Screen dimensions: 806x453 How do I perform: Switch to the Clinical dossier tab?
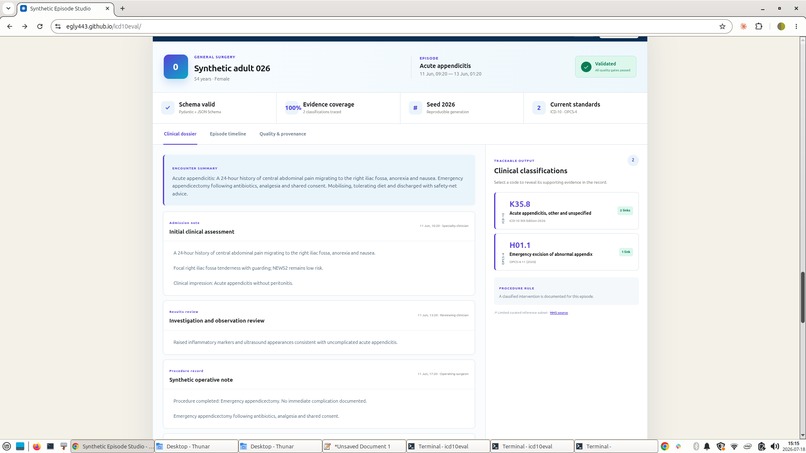click(x=180, y=134)
